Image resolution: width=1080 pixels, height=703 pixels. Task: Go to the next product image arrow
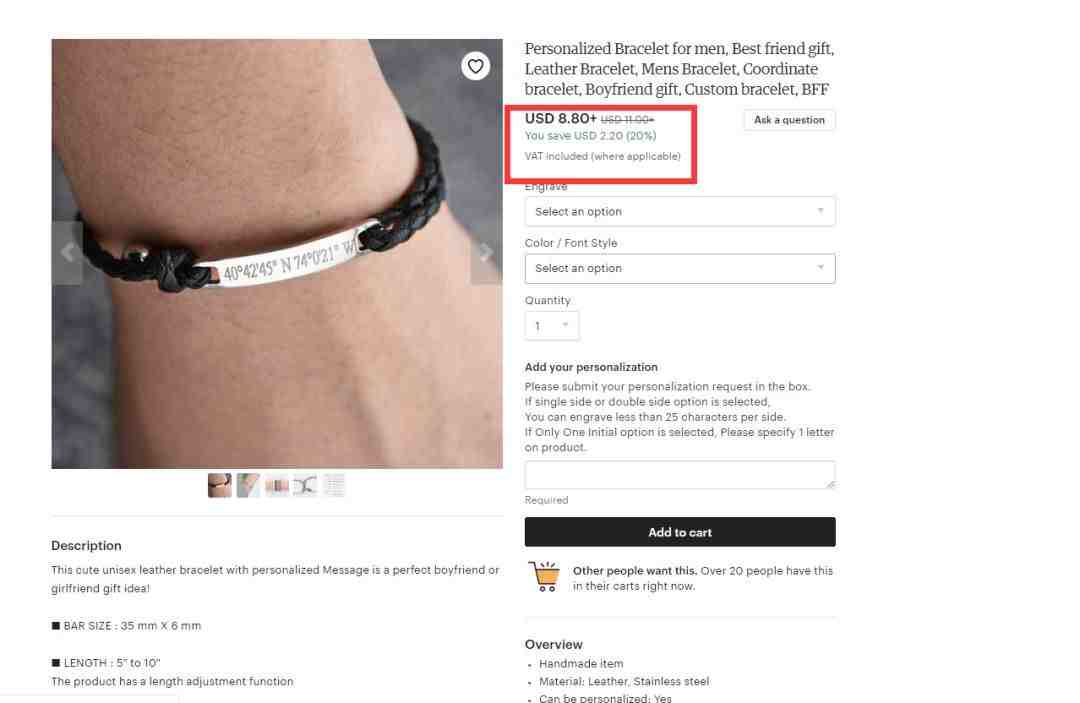tap(486, 253)
